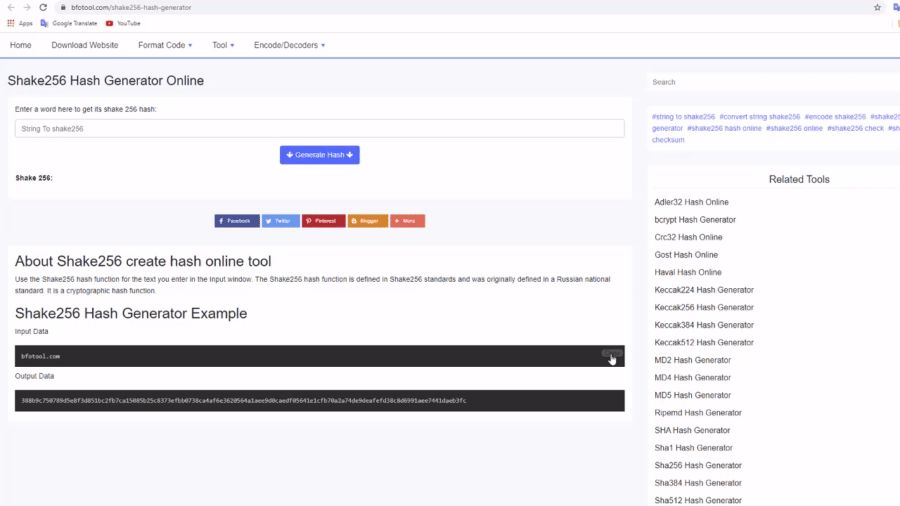Share page via Facebook button
The height and width of the screenshot is (506, 900).
237,221
